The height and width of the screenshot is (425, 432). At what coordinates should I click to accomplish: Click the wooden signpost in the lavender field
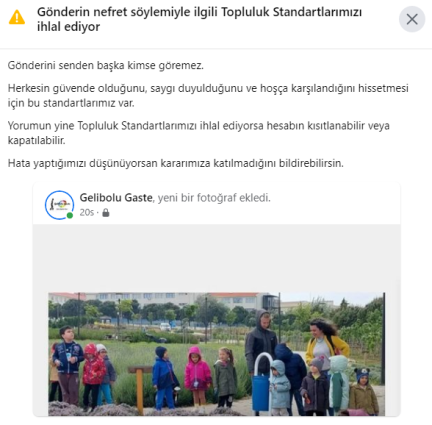(140, 388)
